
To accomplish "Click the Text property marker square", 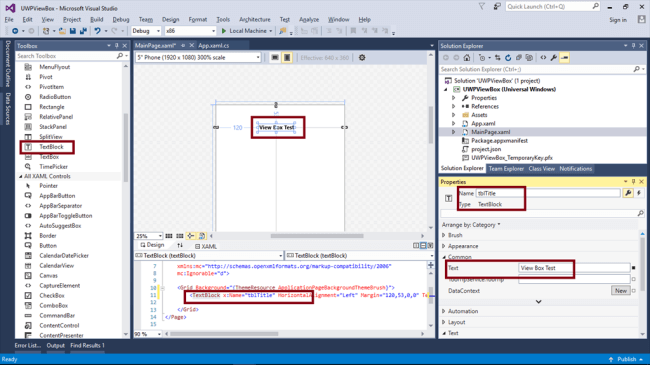I will (x=633, y=268).
